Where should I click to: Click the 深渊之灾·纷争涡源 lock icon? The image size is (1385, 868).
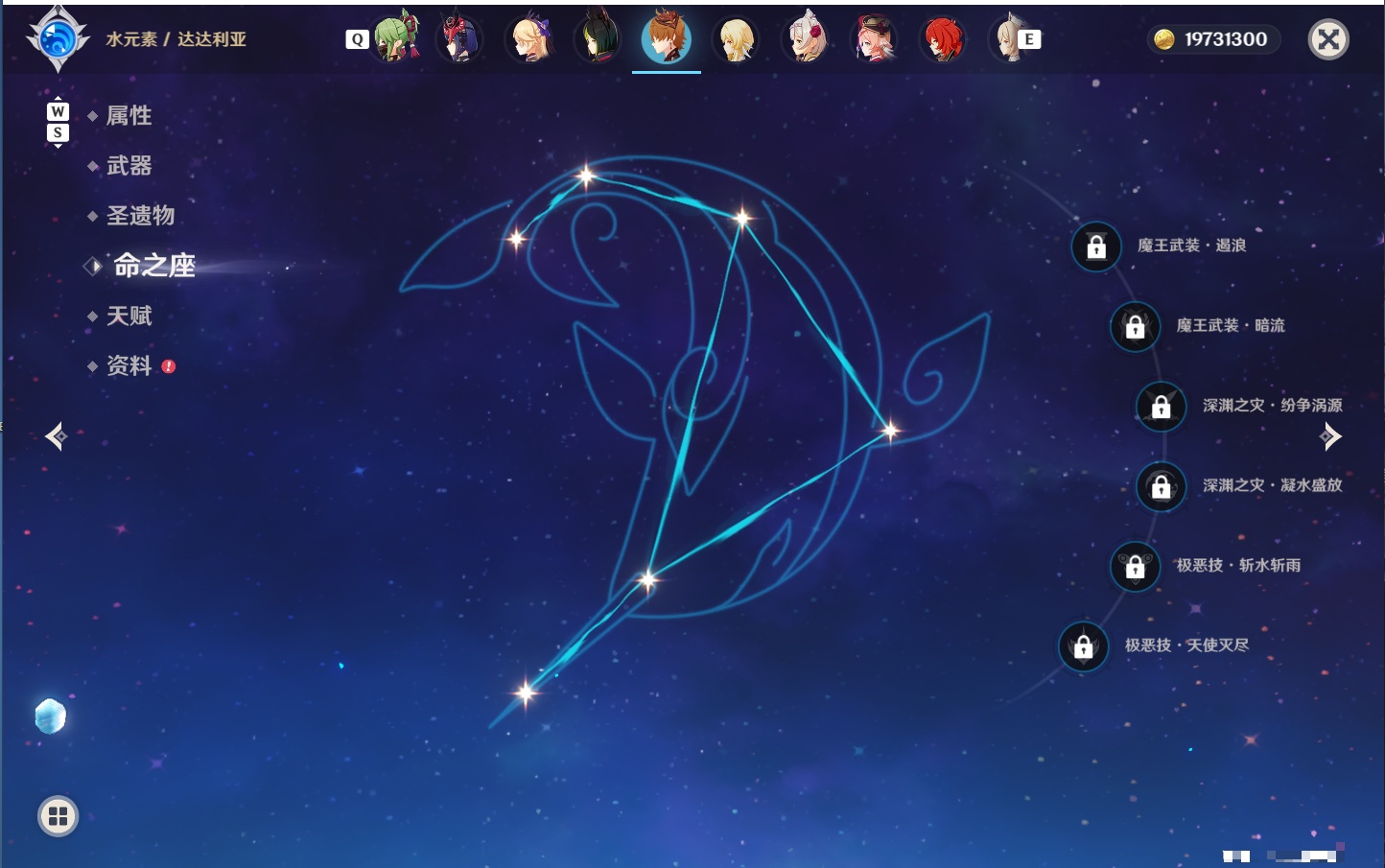1161,407
